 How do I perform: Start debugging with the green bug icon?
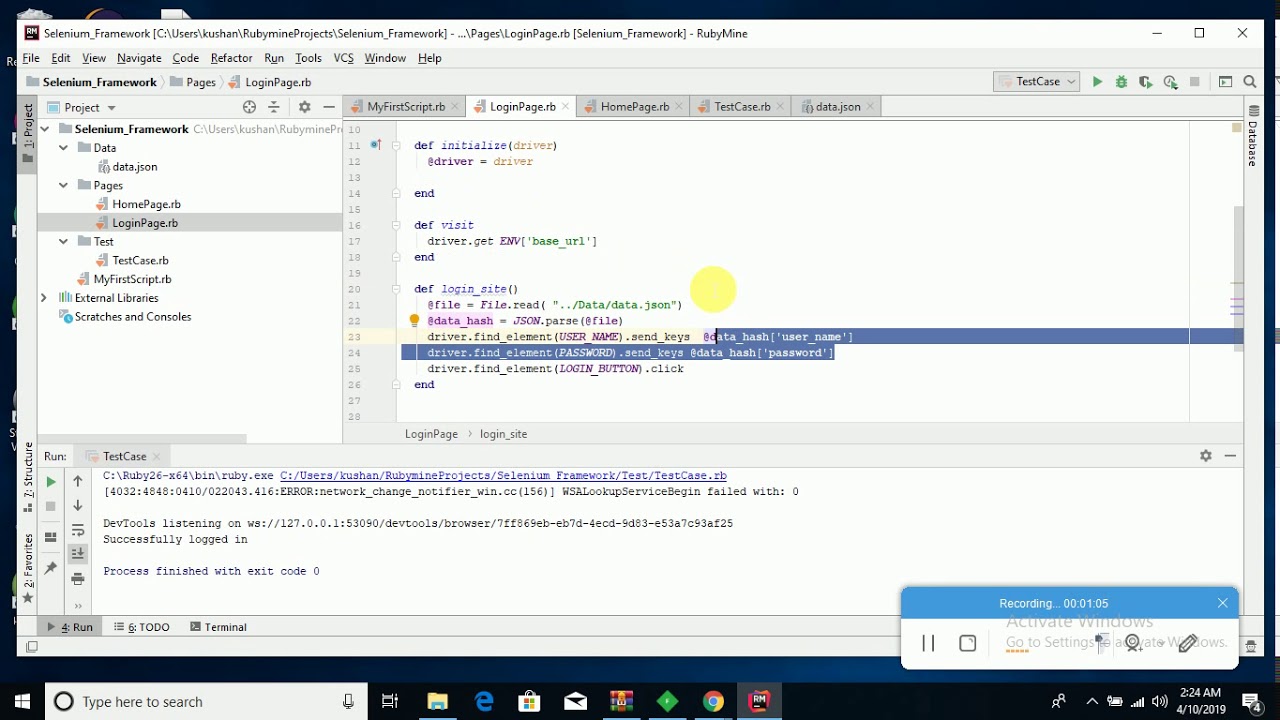(1121, 82)
